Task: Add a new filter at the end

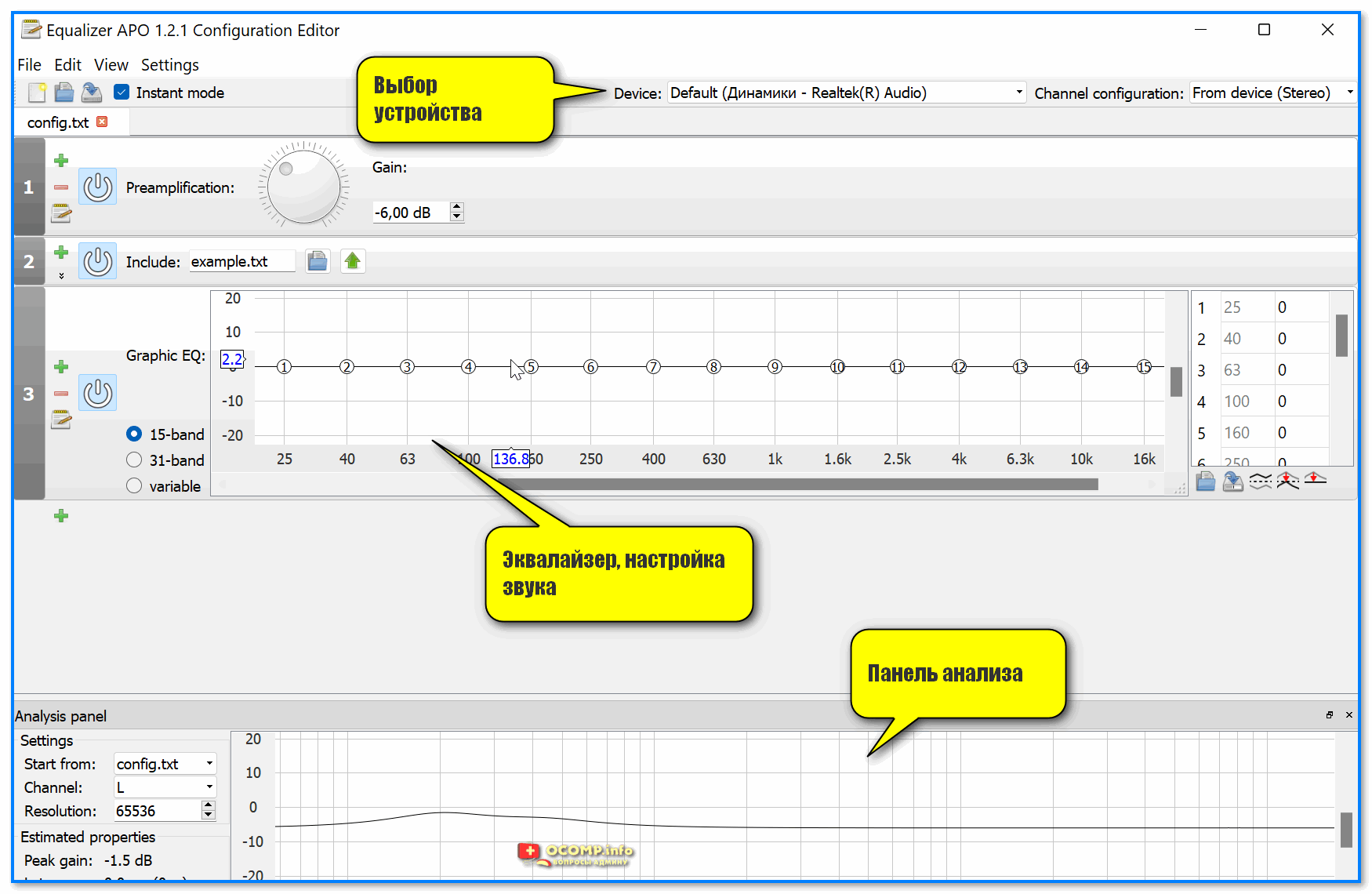Action: point(61,515)
